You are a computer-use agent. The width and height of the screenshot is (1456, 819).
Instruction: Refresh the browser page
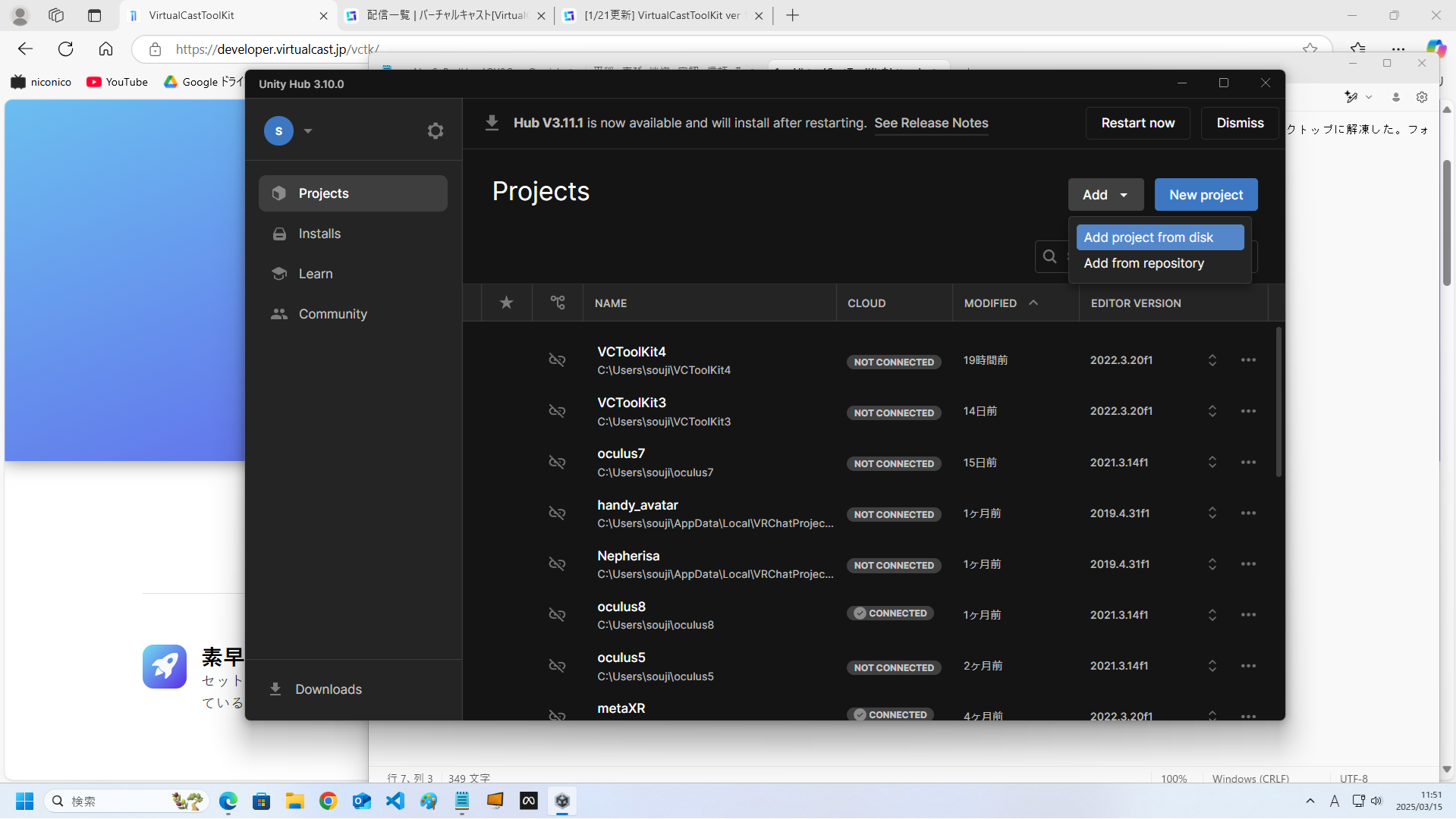[x=66, y=49]
